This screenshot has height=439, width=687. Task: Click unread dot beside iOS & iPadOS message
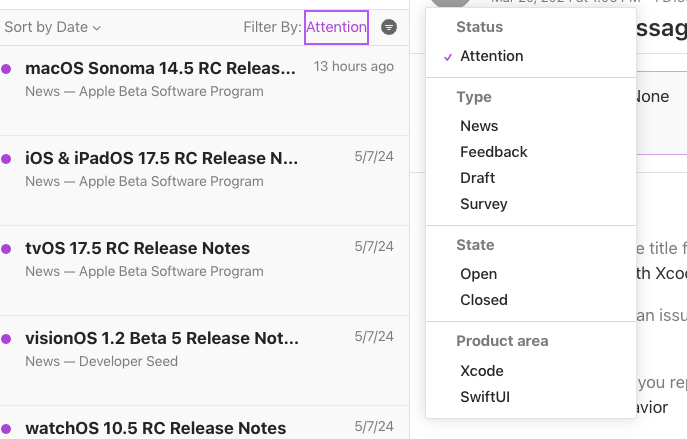click(x=6, y=159)
